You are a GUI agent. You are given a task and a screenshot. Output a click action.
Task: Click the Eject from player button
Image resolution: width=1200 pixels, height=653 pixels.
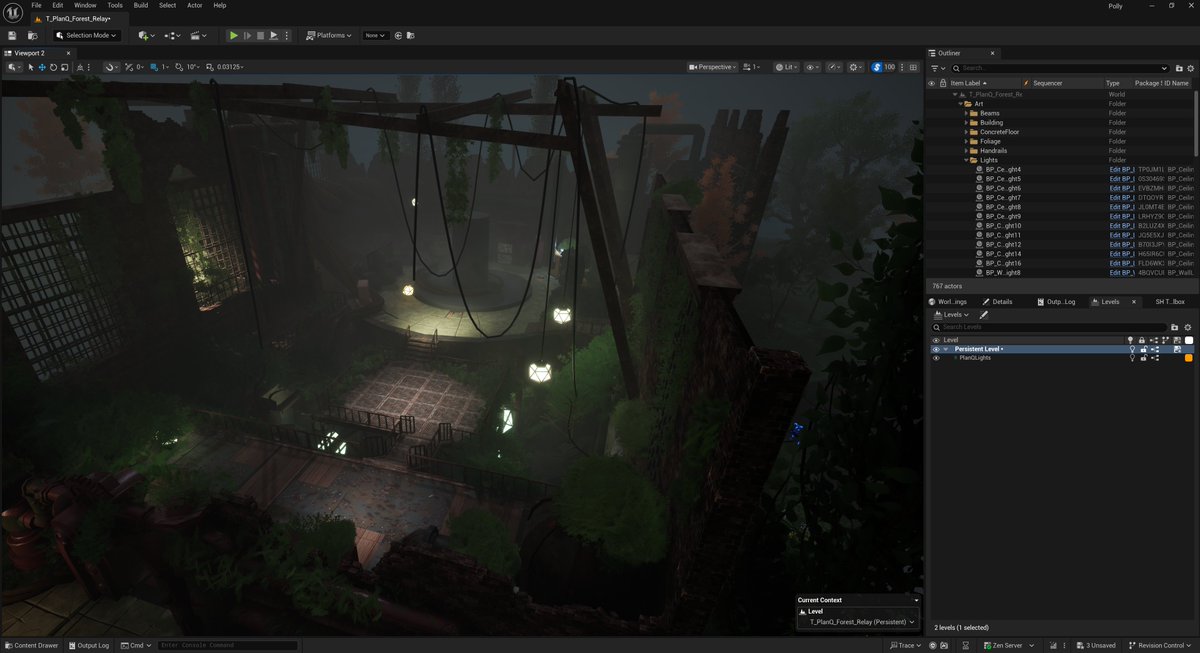pos(273,35)
